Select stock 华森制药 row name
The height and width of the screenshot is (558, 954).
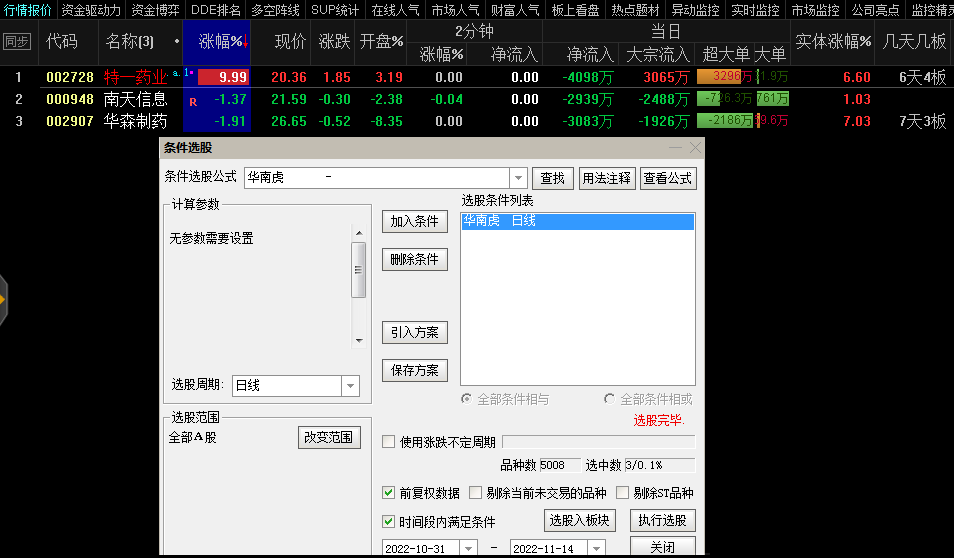(135, 121)
